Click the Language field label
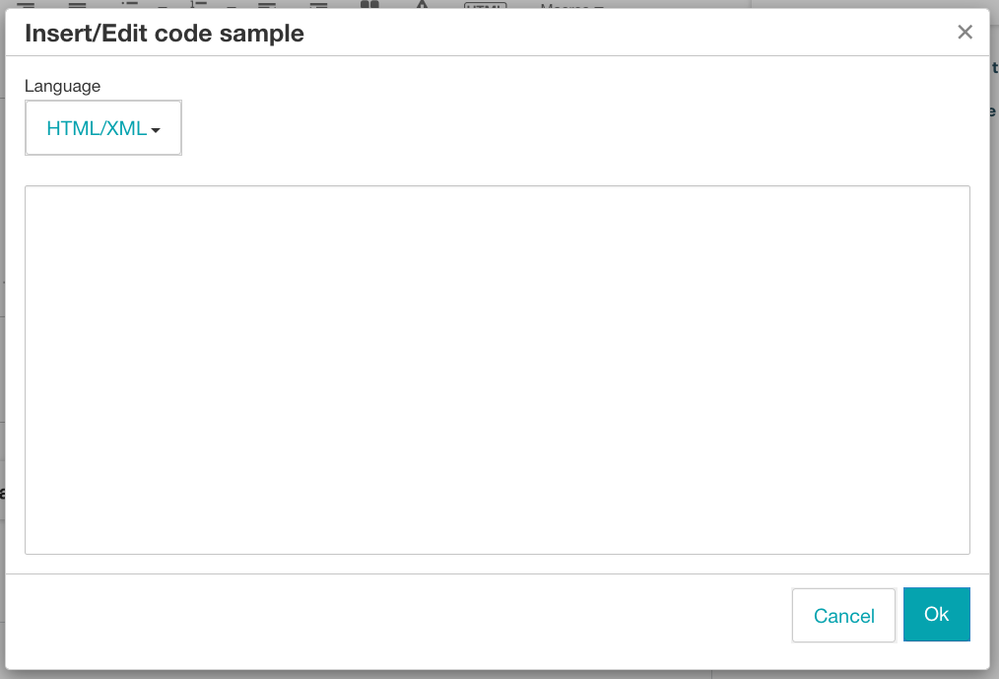Image resolution: width=999 pixels, height=679 pixels. click(62, 86)
